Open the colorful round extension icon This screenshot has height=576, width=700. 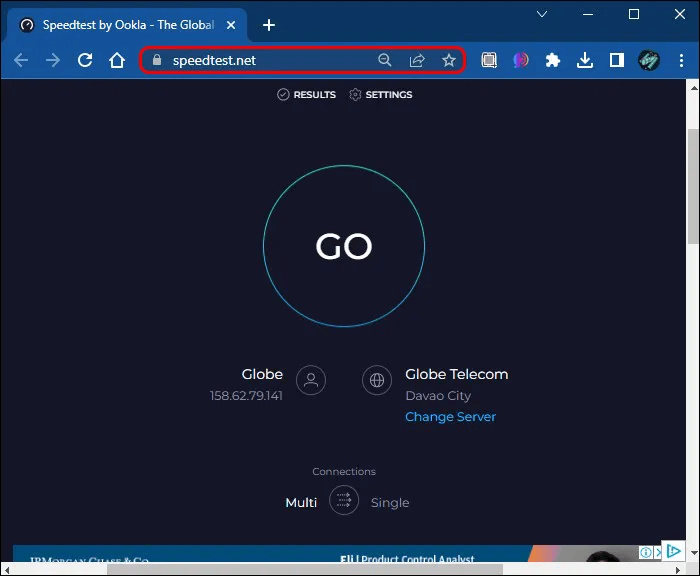521,60
